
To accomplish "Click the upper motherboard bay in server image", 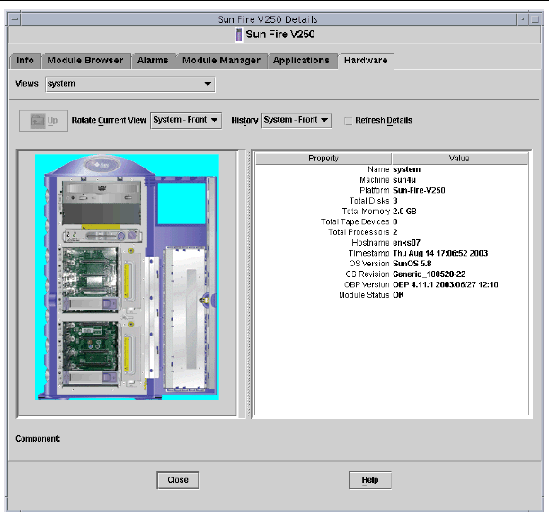I will (x=90, y=273).
